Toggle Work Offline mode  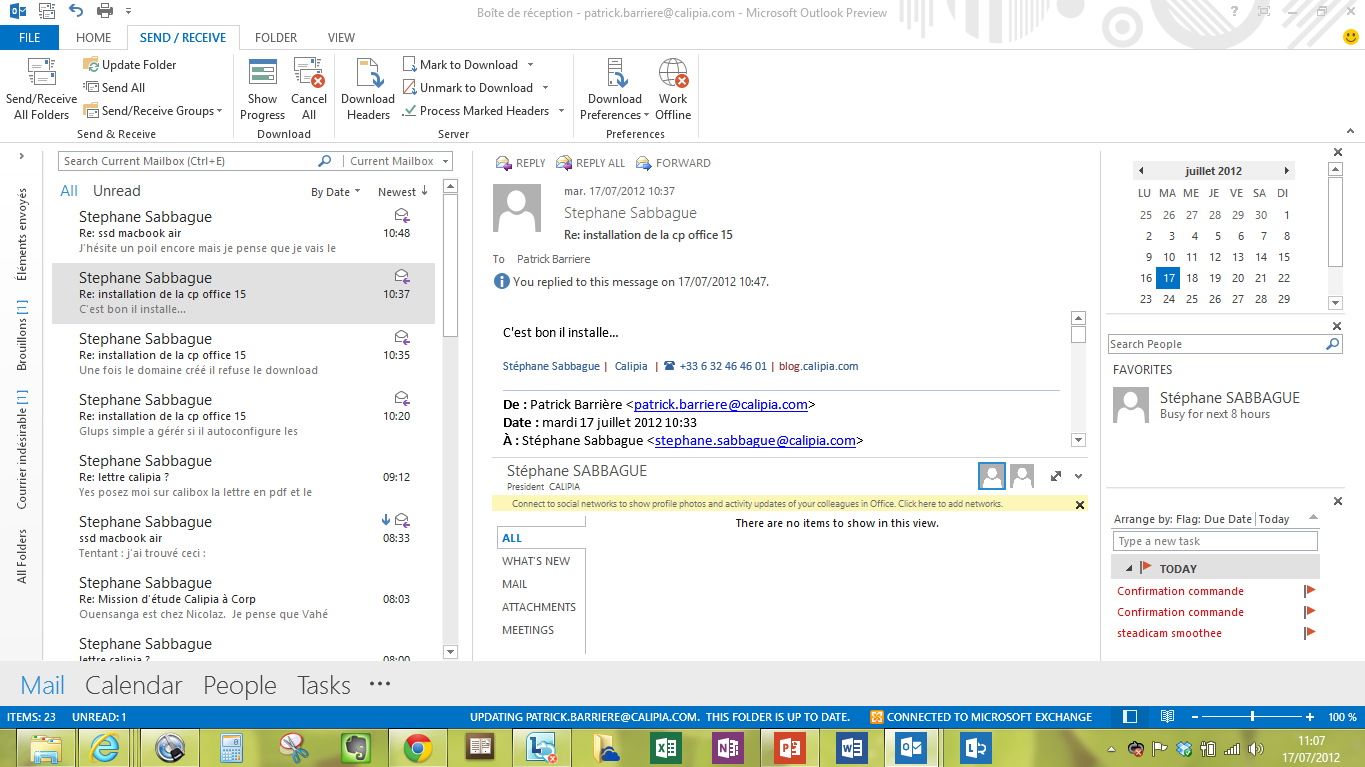click(673, 75)
